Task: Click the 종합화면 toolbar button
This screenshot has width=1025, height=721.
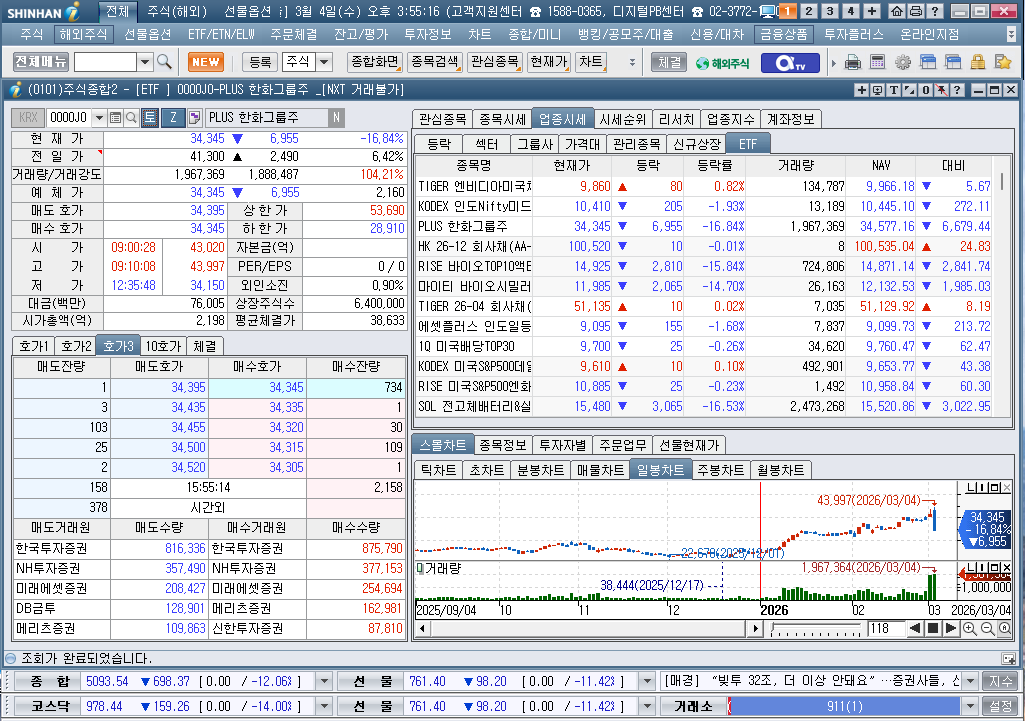Action: (x=375, y=62)
